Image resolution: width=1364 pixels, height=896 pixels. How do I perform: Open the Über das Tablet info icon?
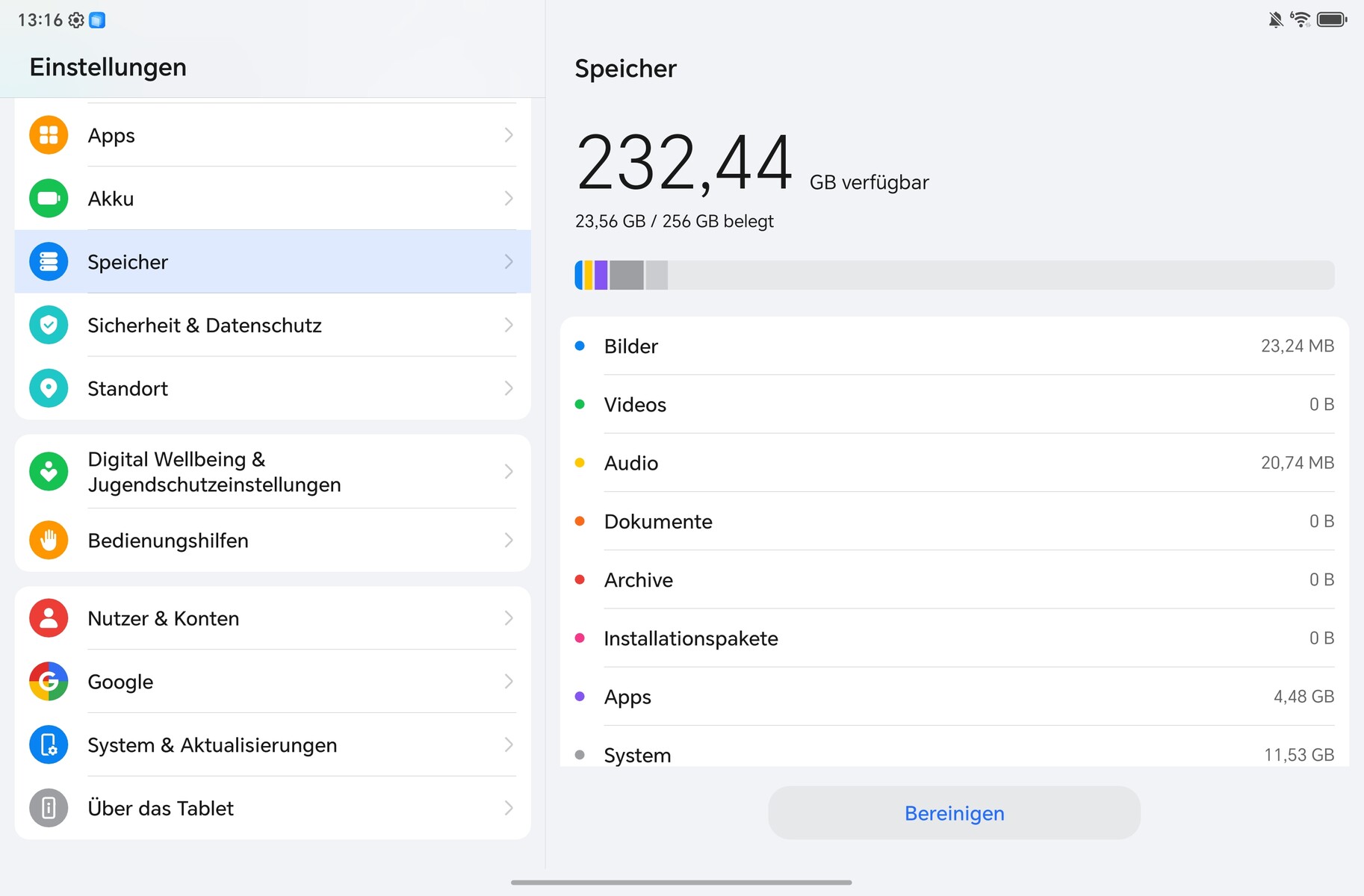tap(49, 808)
